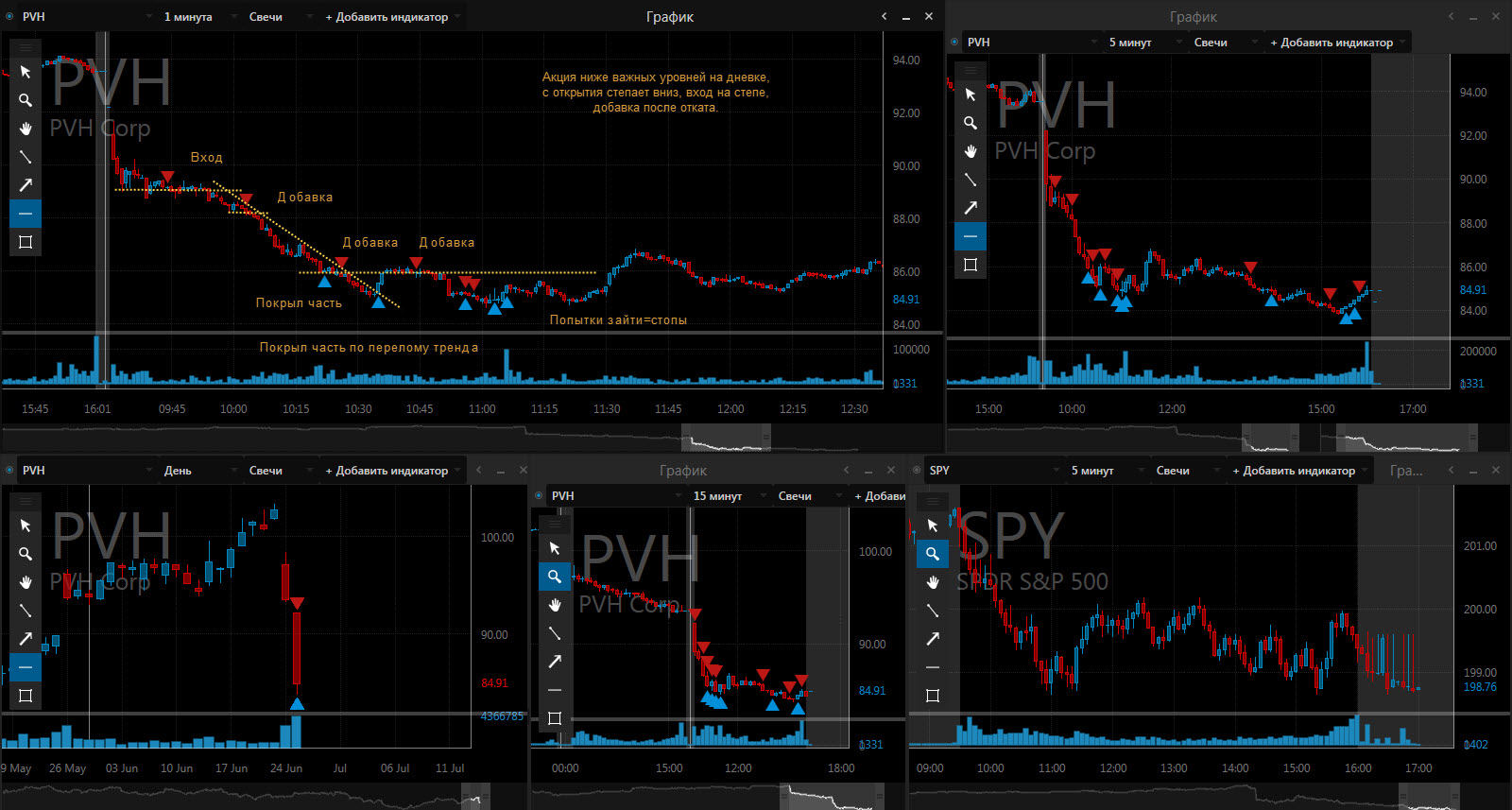Image resolution: width=1512 pixels, height=810 pixels.
Task: Toggle link indicator beside PVH in День chart
Action: 9,470
